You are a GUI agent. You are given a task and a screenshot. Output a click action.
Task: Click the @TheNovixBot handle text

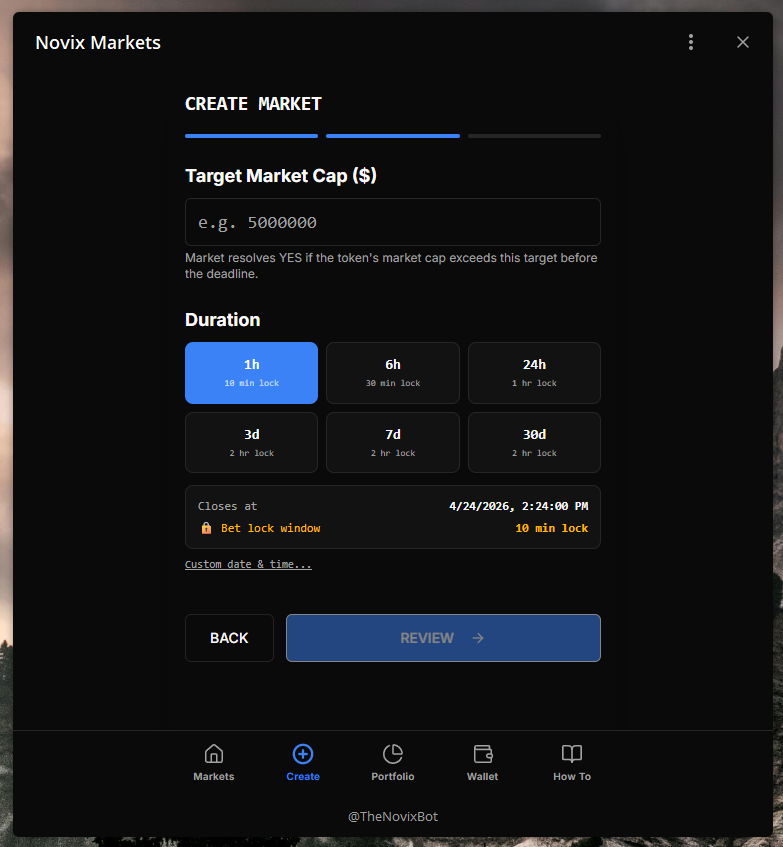[393, 816]
